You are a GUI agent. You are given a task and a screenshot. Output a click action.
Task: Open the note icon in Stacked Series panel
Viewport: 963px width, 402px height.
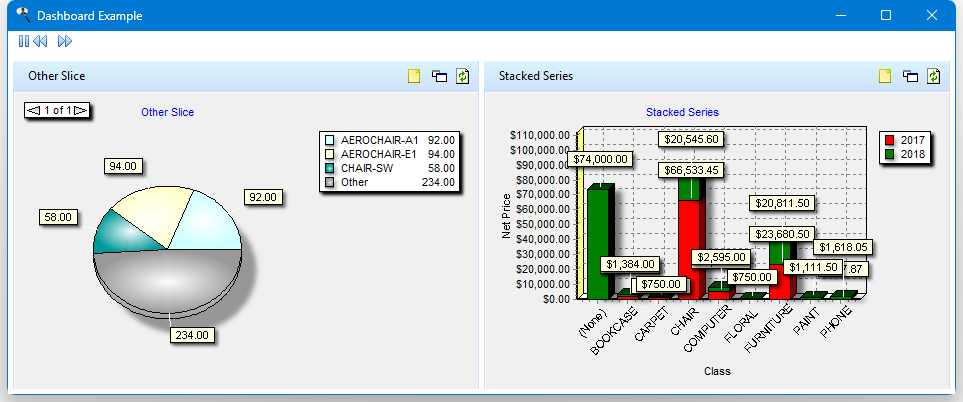pos(884,76)
